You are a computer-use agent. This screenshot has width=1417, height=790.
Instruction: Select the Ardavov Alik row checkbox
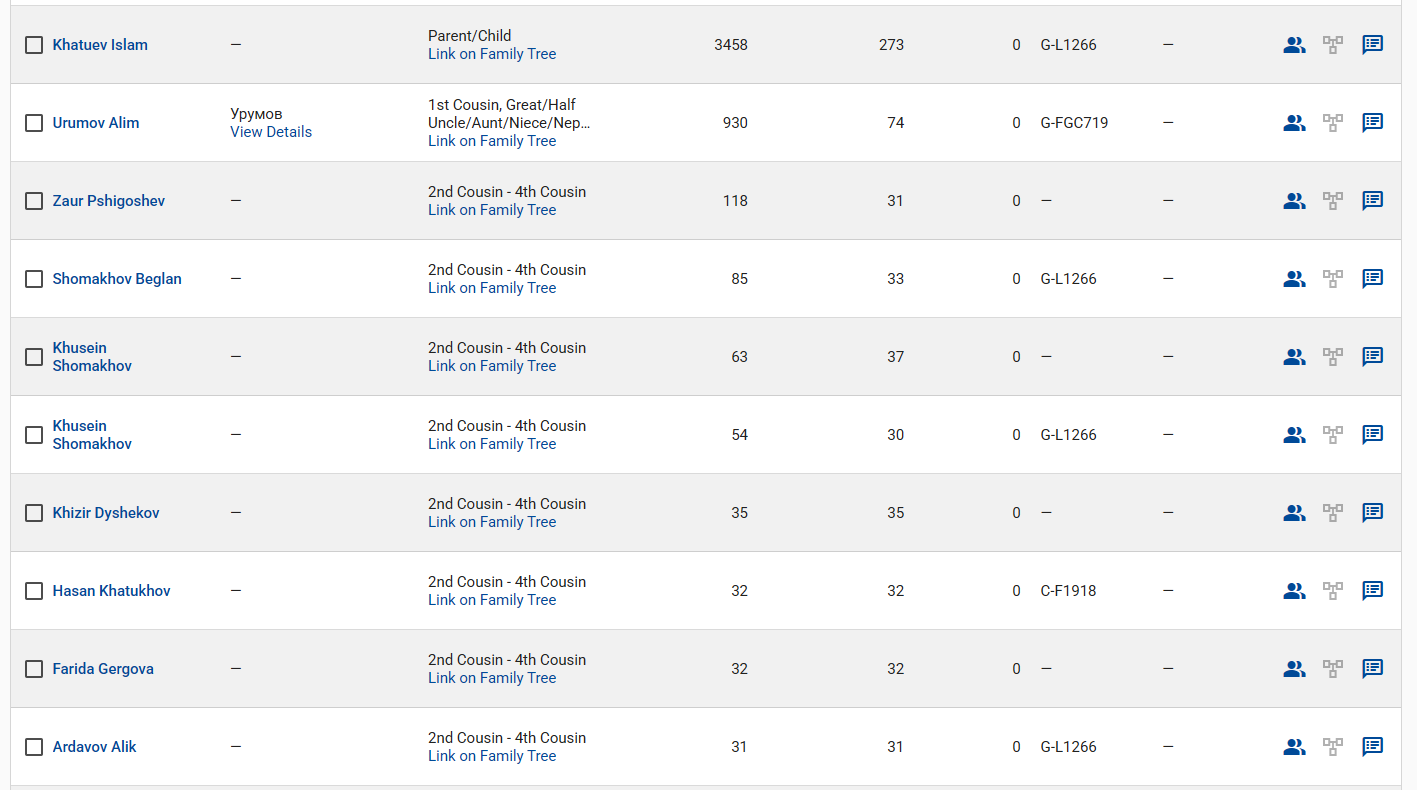pyautogui.click(x=34, y=747)
